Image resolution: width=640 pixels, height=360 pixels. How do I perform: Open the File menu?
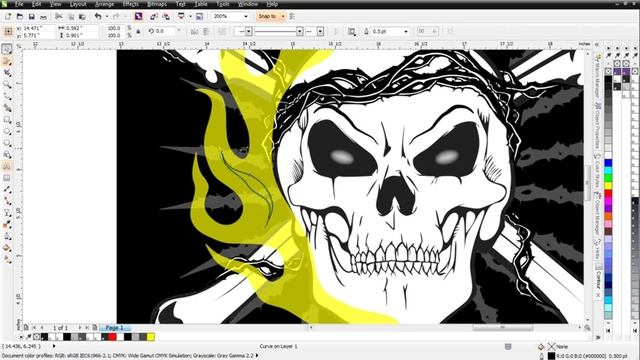(19, 4)
